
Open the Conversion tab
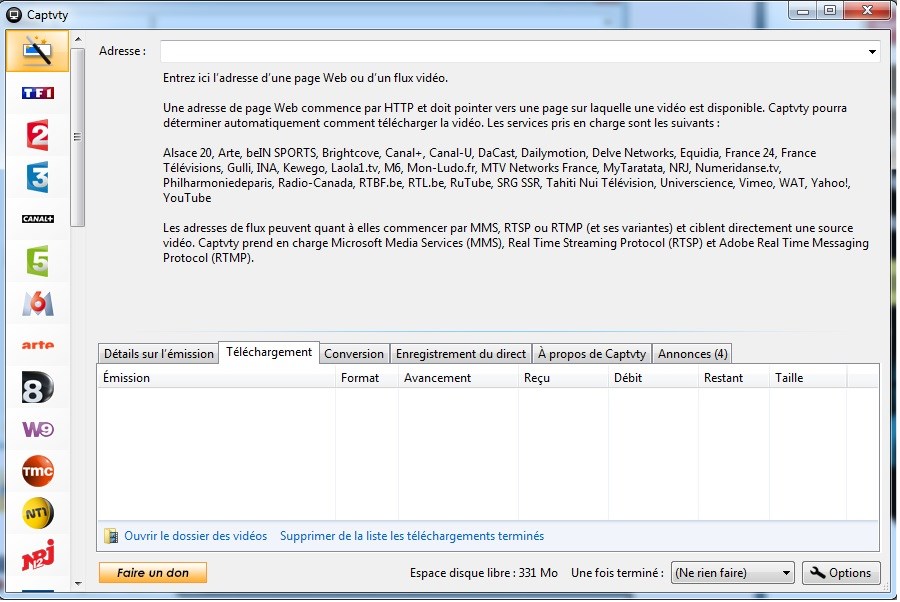click(x=354, y=354)
